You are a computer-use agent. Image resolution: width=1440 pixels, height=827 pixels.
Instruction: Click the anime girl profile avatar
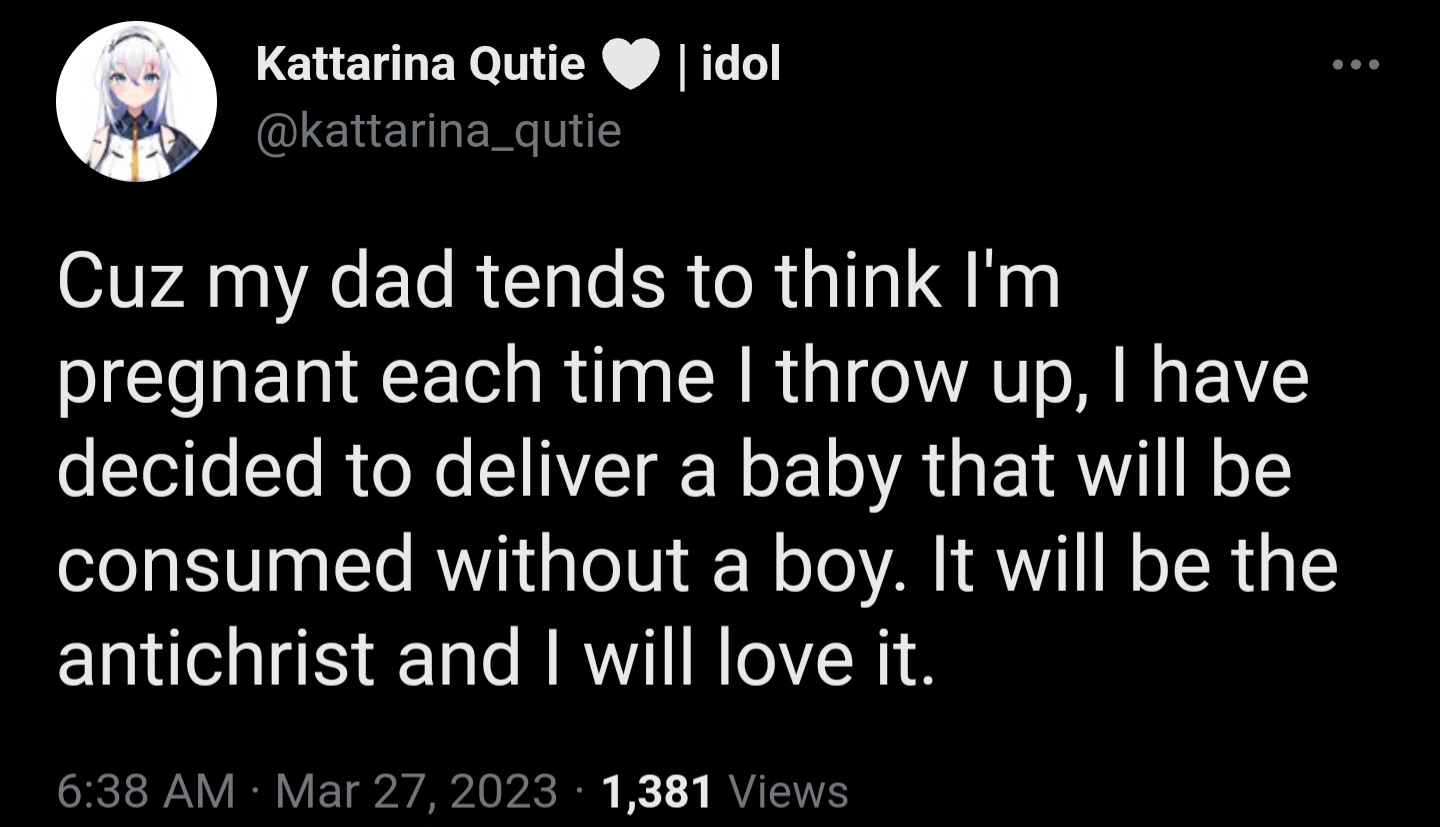point(137,101)
